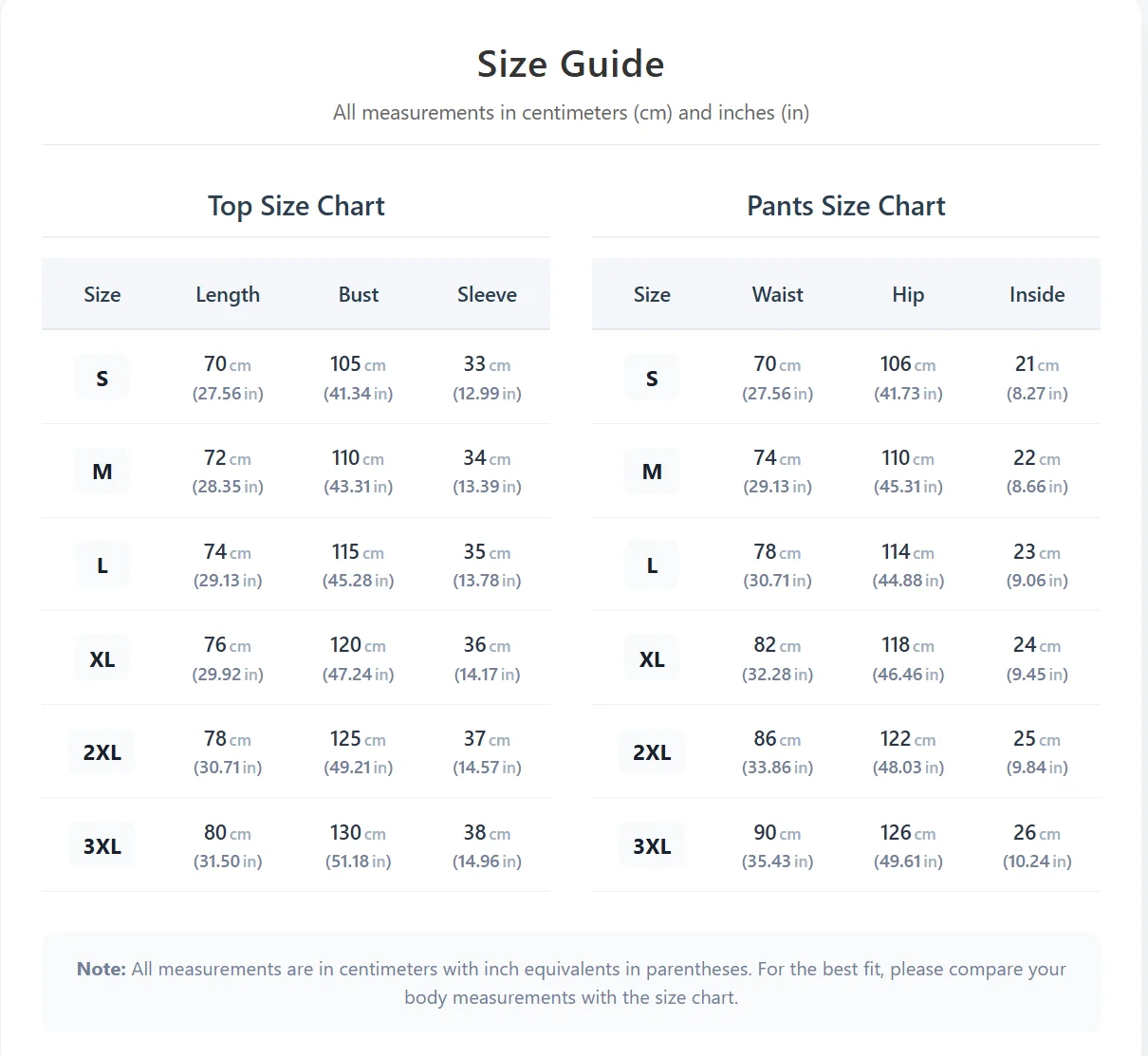Screen dimensions: 1148x1056
Task: Click the 118 cm hip value for XL
Action: [x=908, y=645]
